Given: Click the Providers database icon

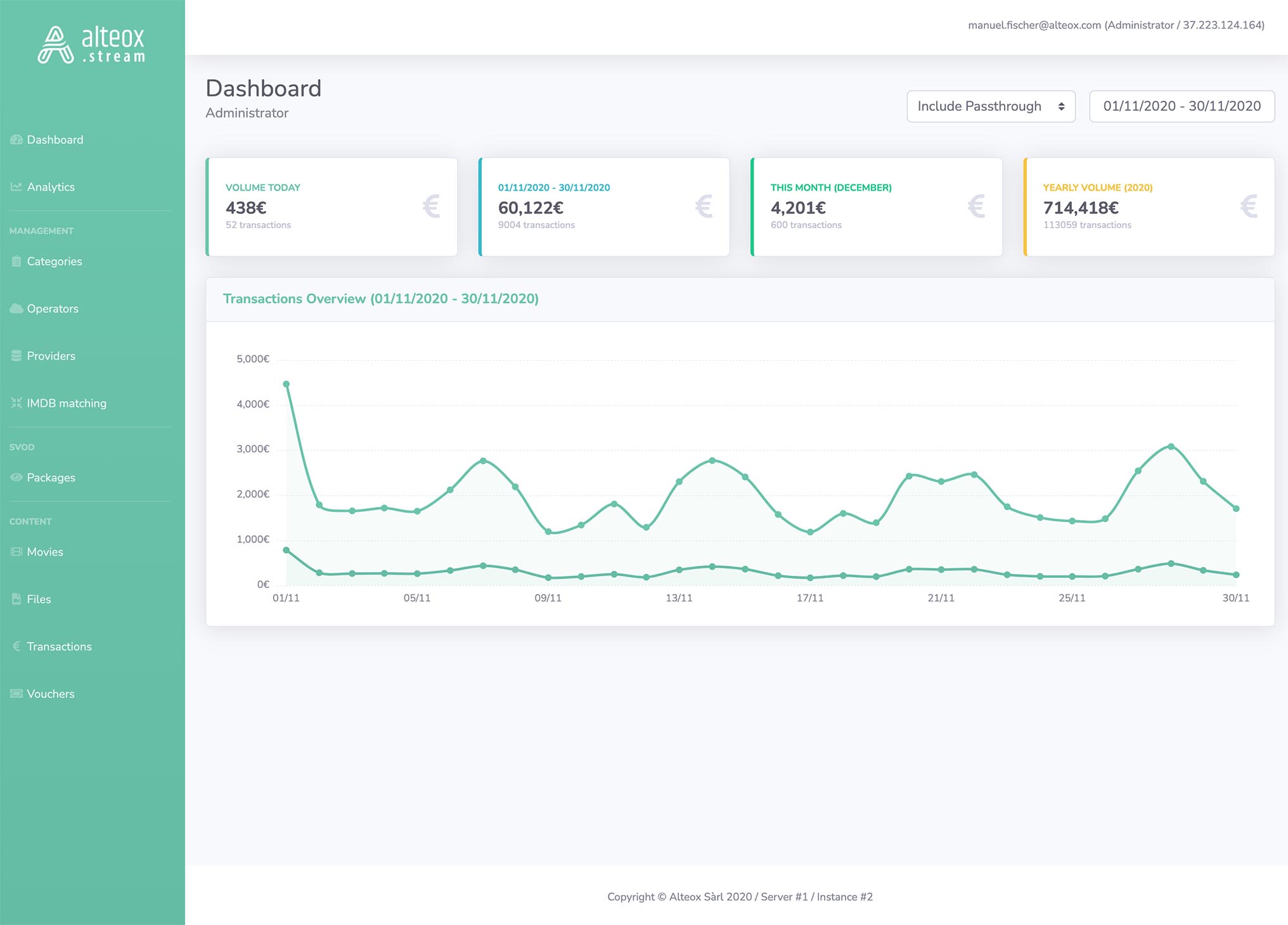Looking at the screenshot, I should [16, 356].
